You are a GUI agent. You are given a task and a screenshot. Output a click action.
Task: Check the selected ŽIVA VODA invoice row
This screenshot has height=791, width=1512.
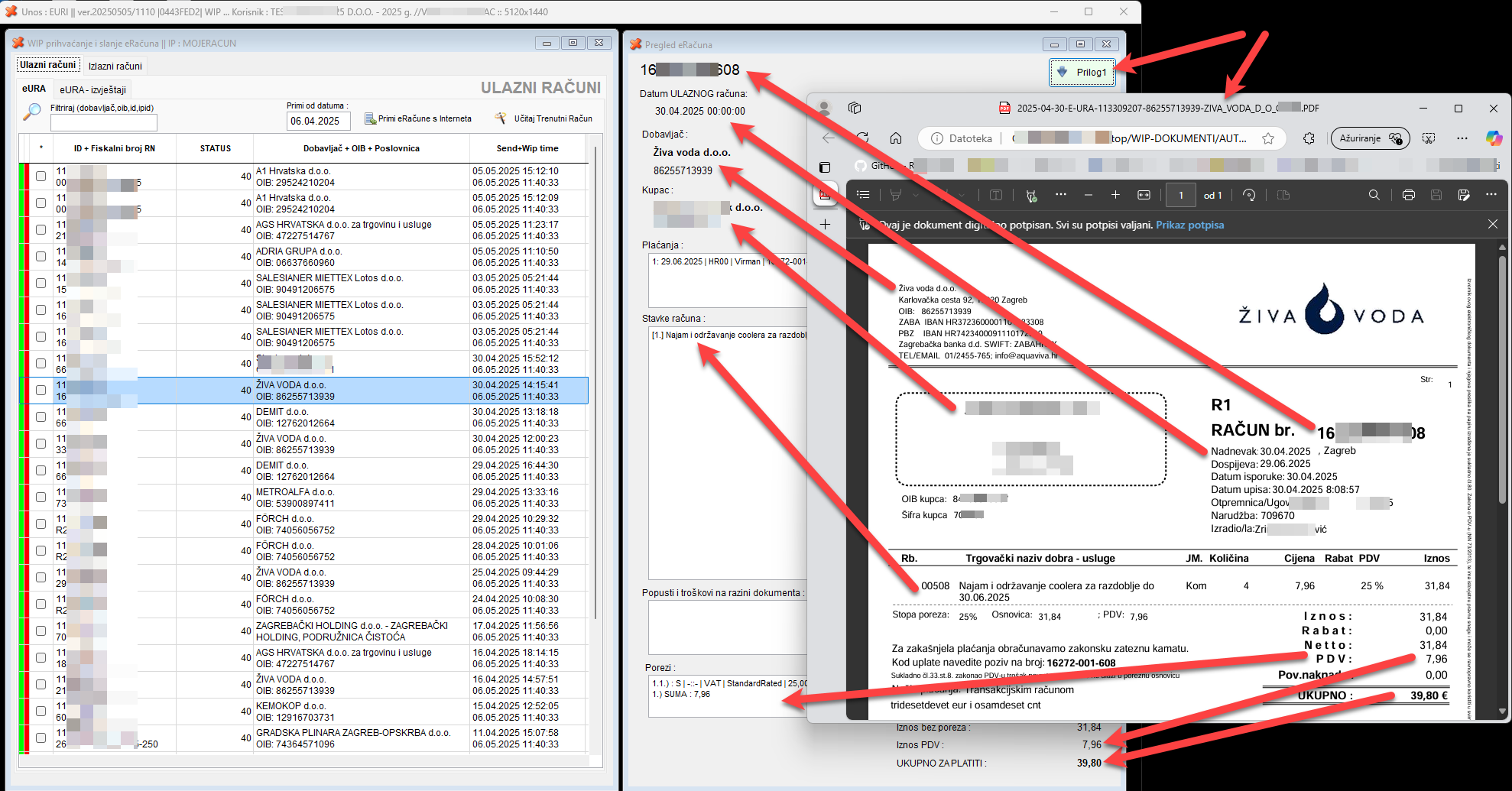coord(41,391)
